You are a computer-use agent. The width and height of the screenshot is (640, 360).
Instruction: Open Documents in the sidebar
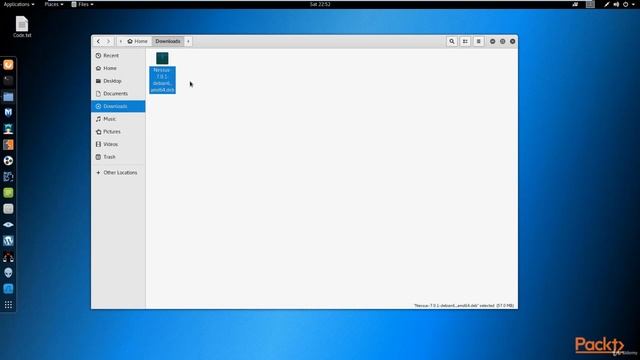coord(118,93)
